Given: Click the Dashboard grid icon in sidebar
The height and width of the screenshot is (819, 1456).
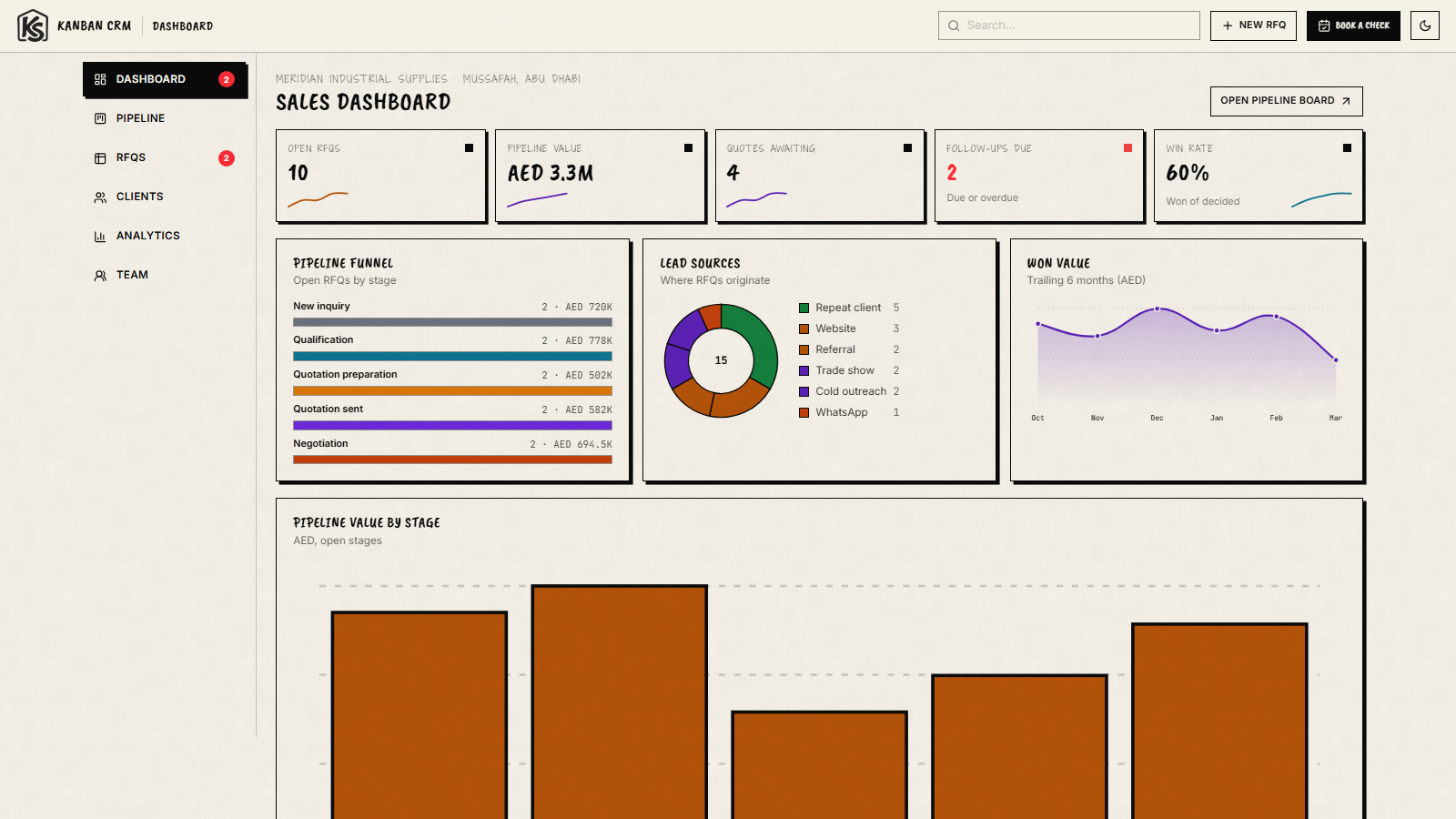Looking at the screenshot, I should pos(100,79).
